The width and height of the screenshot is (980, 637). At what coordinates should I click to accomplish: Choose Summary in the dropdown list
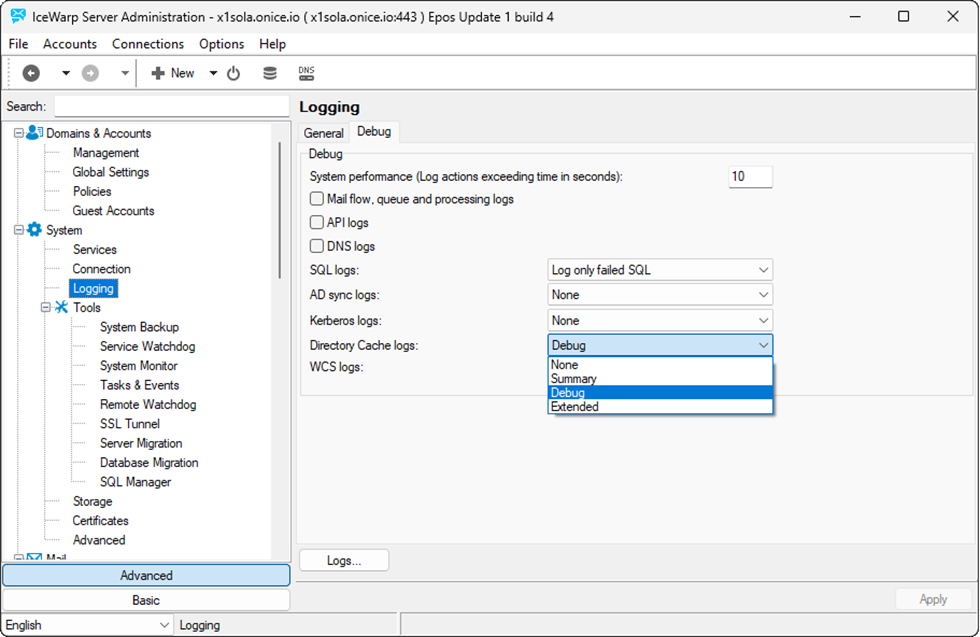click(x=661, y=379)
